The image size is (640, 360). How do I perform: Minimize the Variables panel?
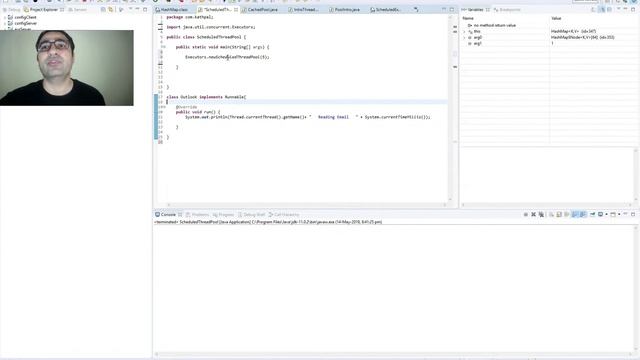tap(625, 9)
